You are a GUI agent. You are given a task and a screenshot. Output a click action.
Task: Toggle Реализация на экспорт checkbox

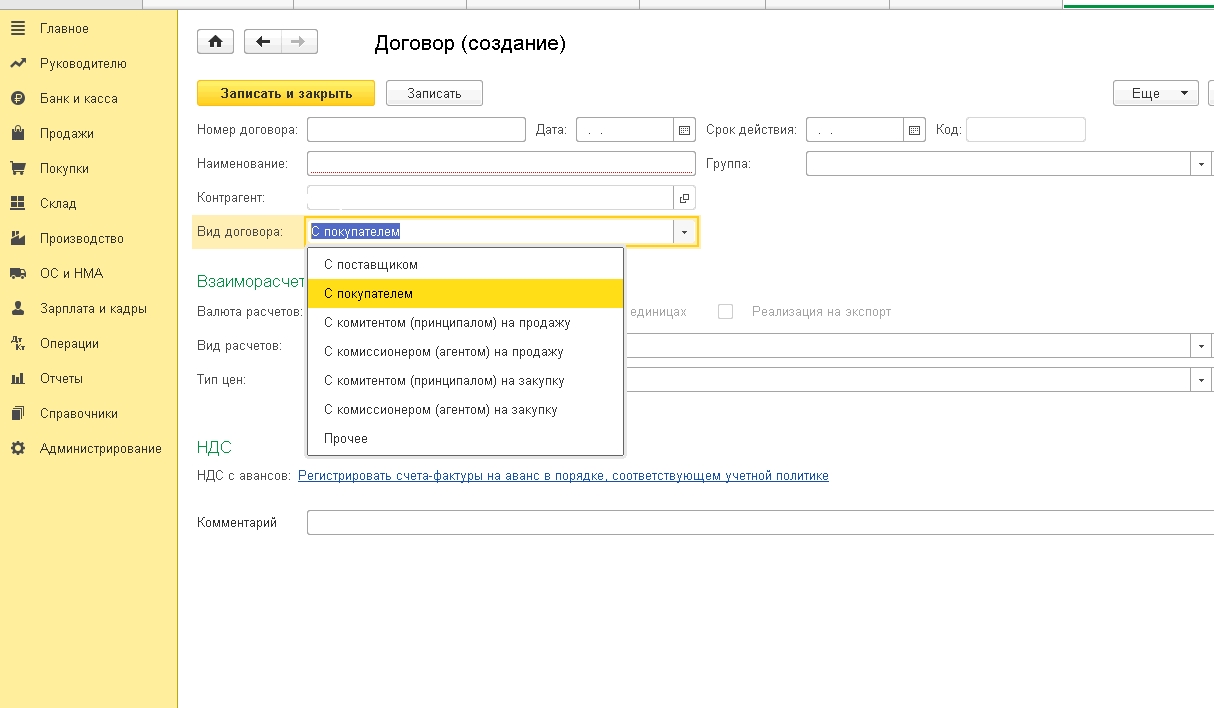tap(726, 312)
